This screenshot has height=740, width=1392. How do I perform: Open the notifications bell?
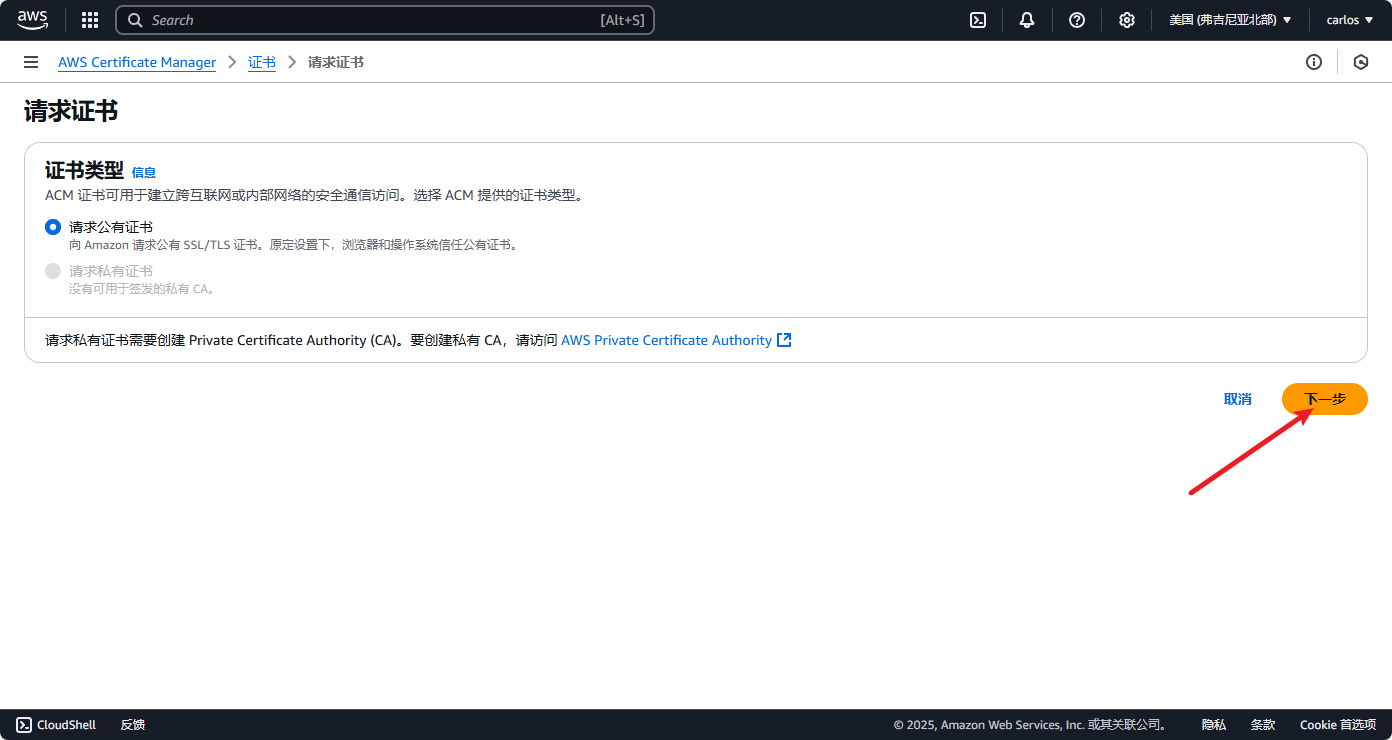1027,20
